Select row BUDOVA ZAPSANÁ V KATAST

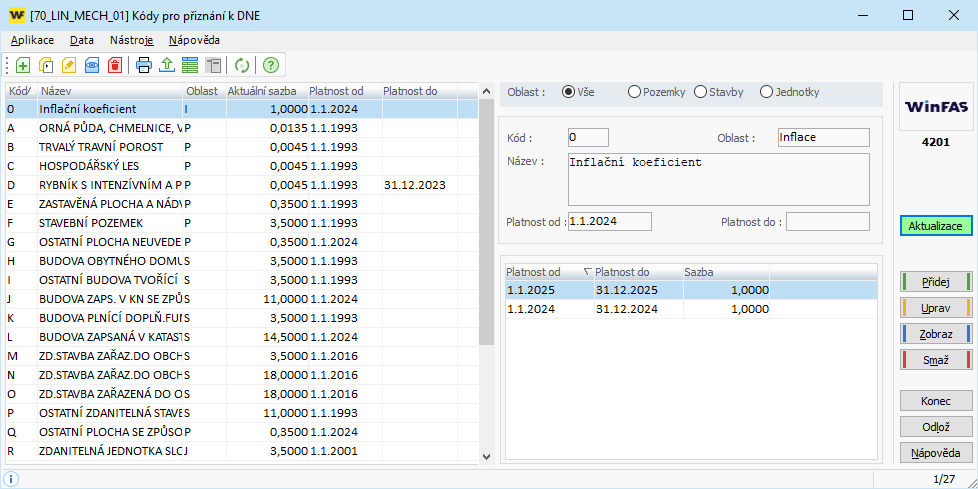(241, 337)
